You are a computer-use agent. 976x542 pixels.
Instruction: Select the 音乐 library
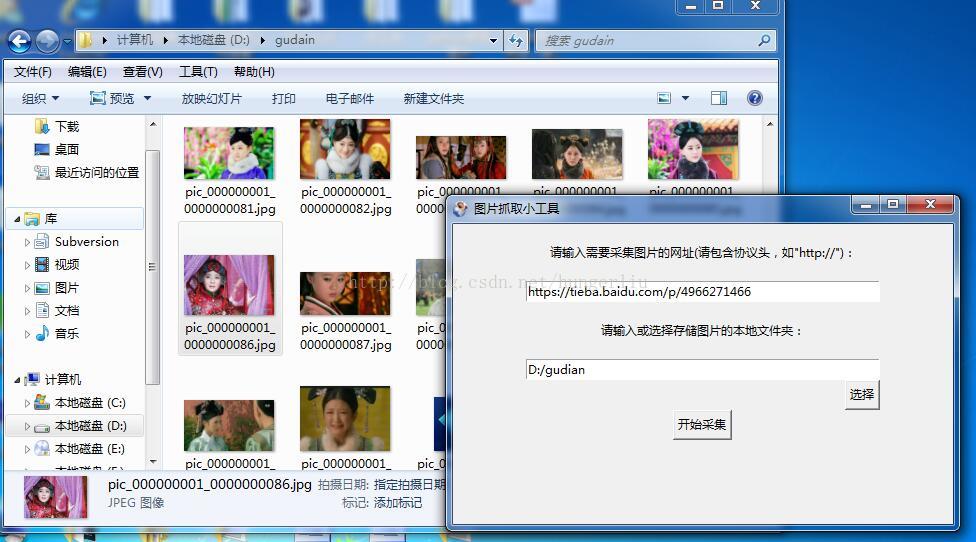(x=67, y=334)
